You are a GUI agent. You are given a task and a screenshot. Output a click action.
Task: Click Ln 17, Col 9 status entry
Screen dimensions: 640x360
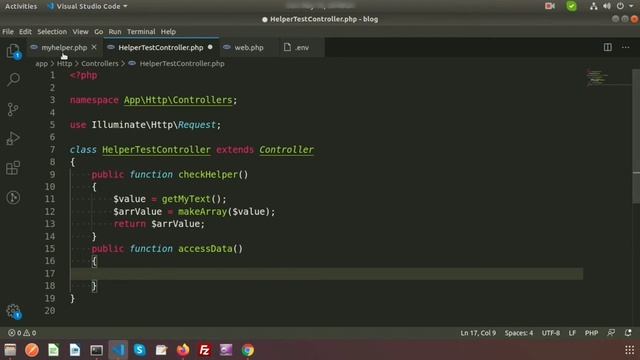point(478,333)
